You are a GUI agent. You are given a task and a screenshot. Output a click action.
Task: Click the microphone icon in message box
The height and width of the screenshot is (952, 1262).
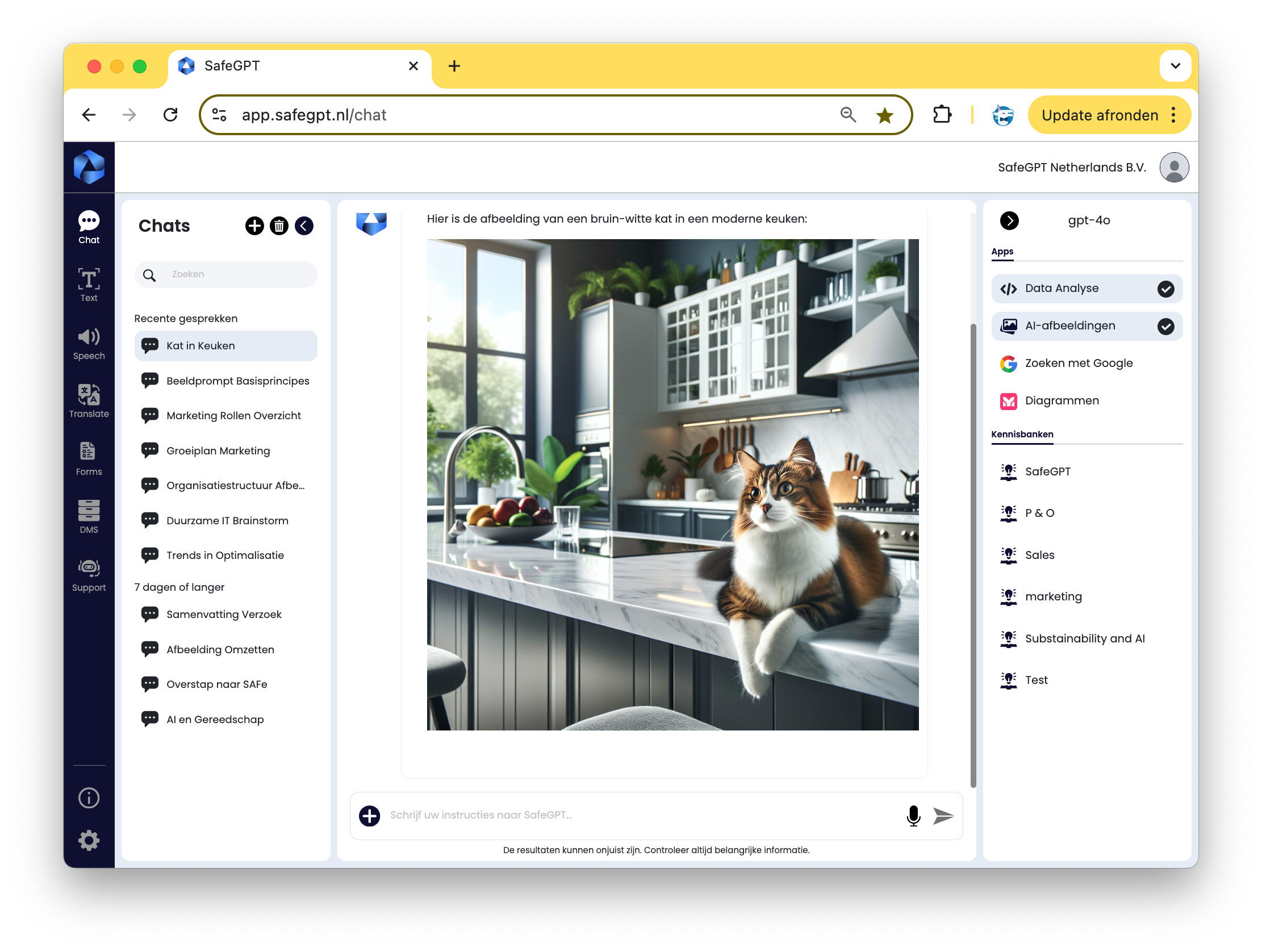point(913,816)
